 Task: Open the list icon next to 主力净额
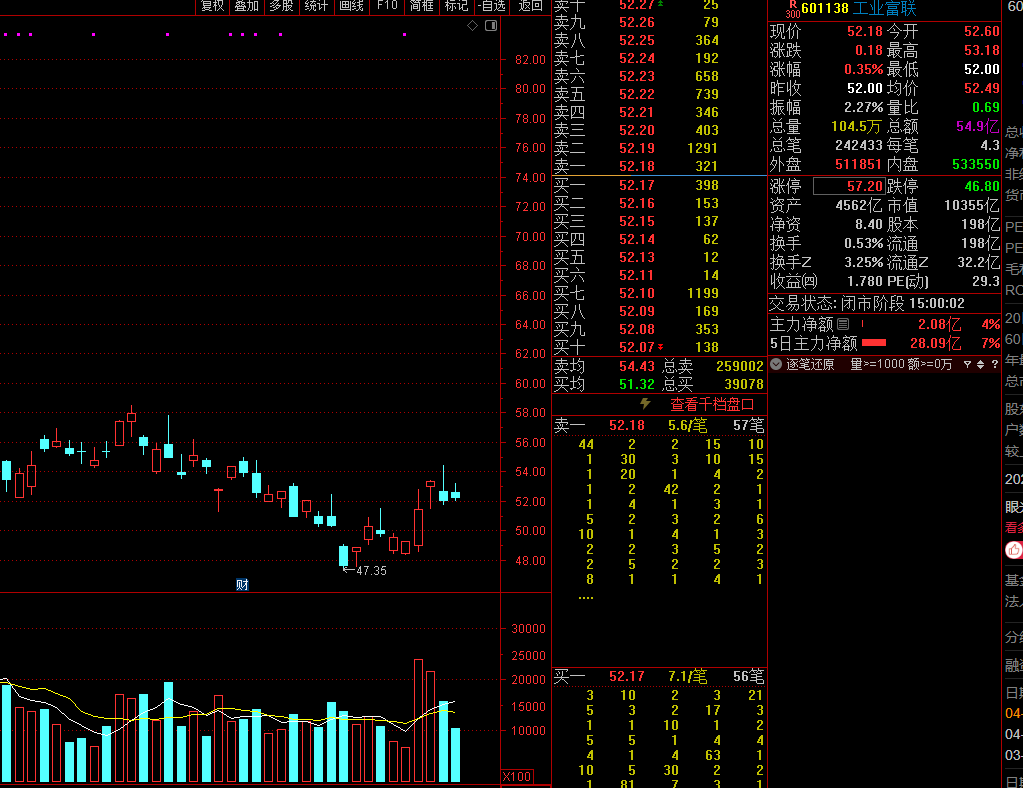click(x=843, y=324)
